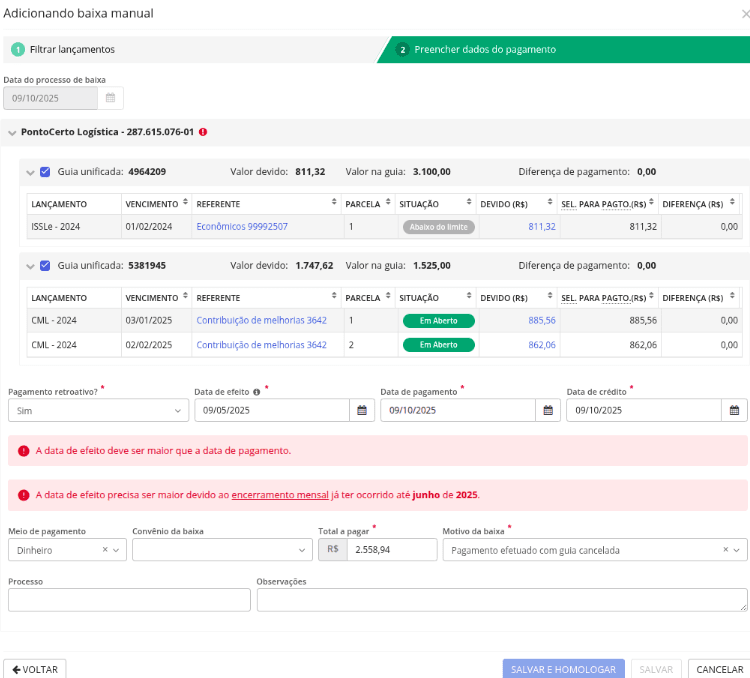This screenshot has height=678, width=750.
Task: Uncheck Guia unificada 5381945 checkbox
Action: [x=45, y=266]
